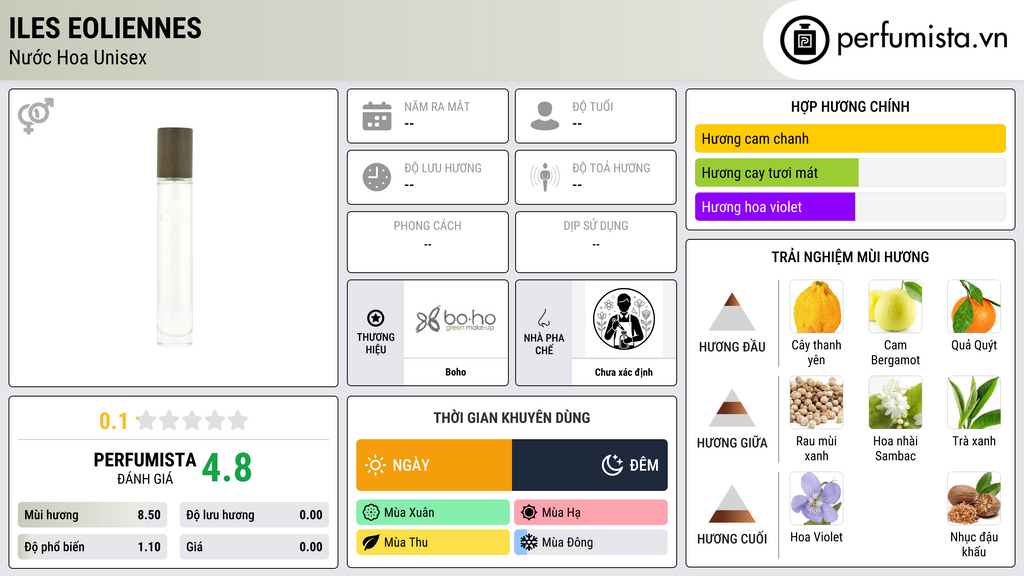Screen dimensions: 1024x576
Task: Click the star badge Thương hiệu icon
Action: pos(376,318)
